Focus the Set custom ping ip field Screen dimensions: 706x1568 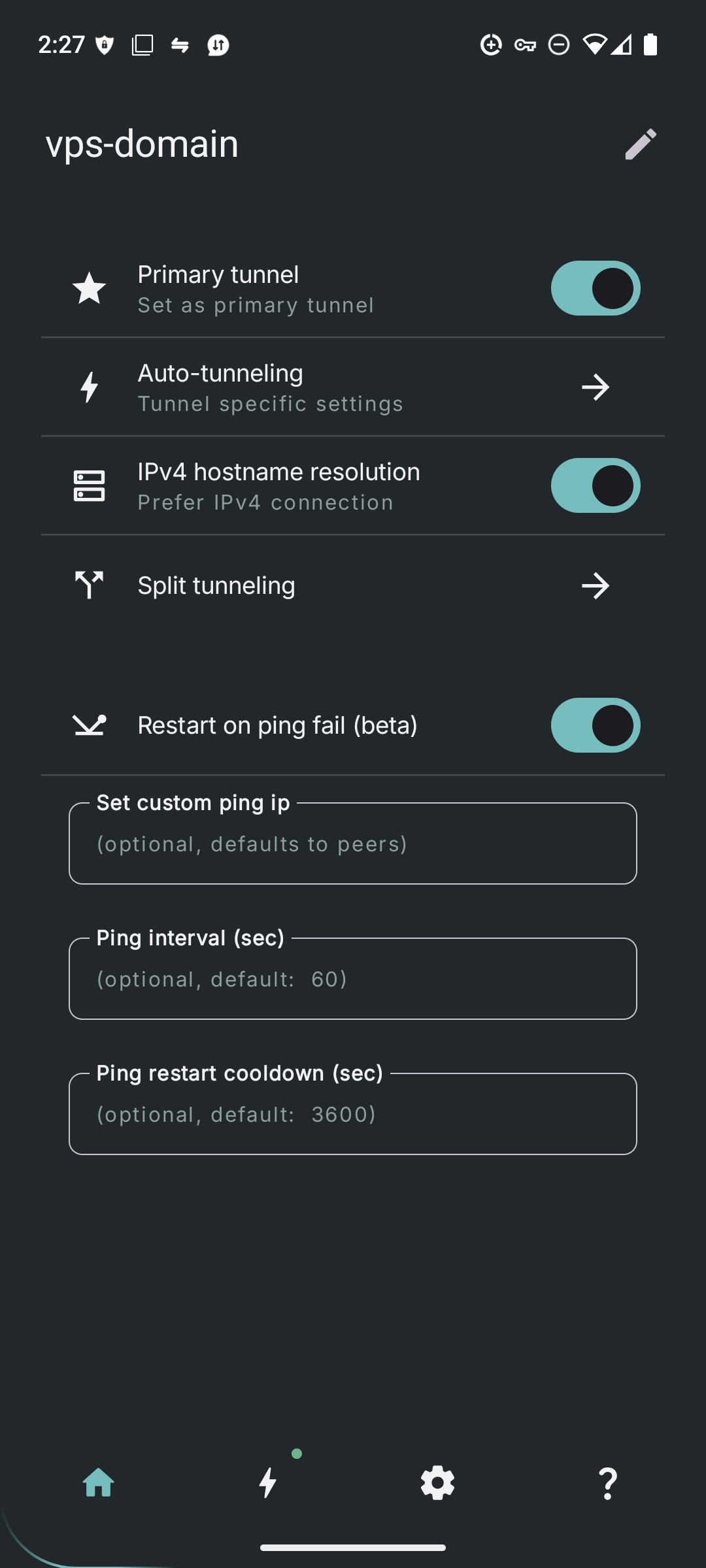click(353, 844)
